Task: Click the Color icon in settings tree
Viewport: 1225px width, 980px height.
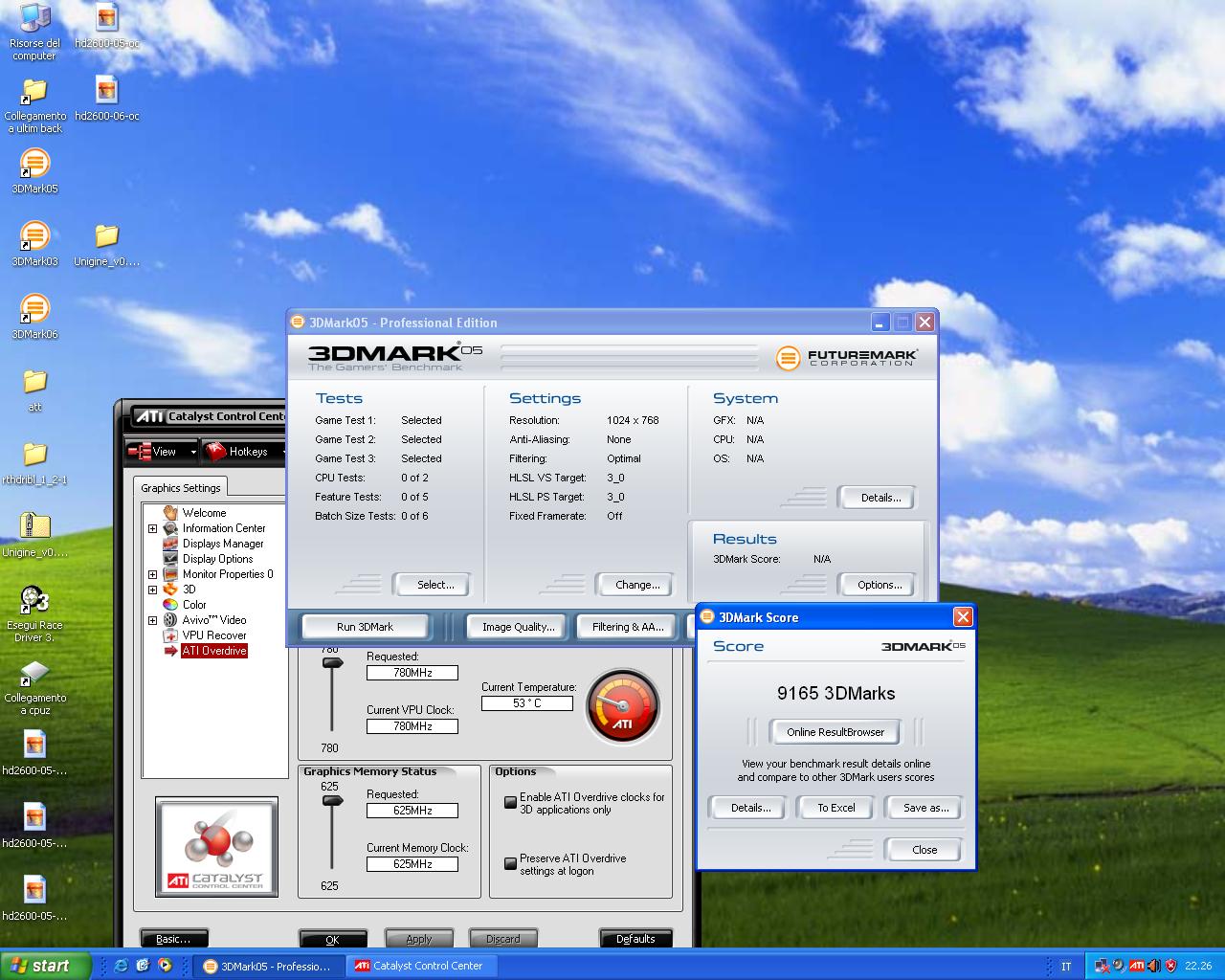Action: pos(170,605)
